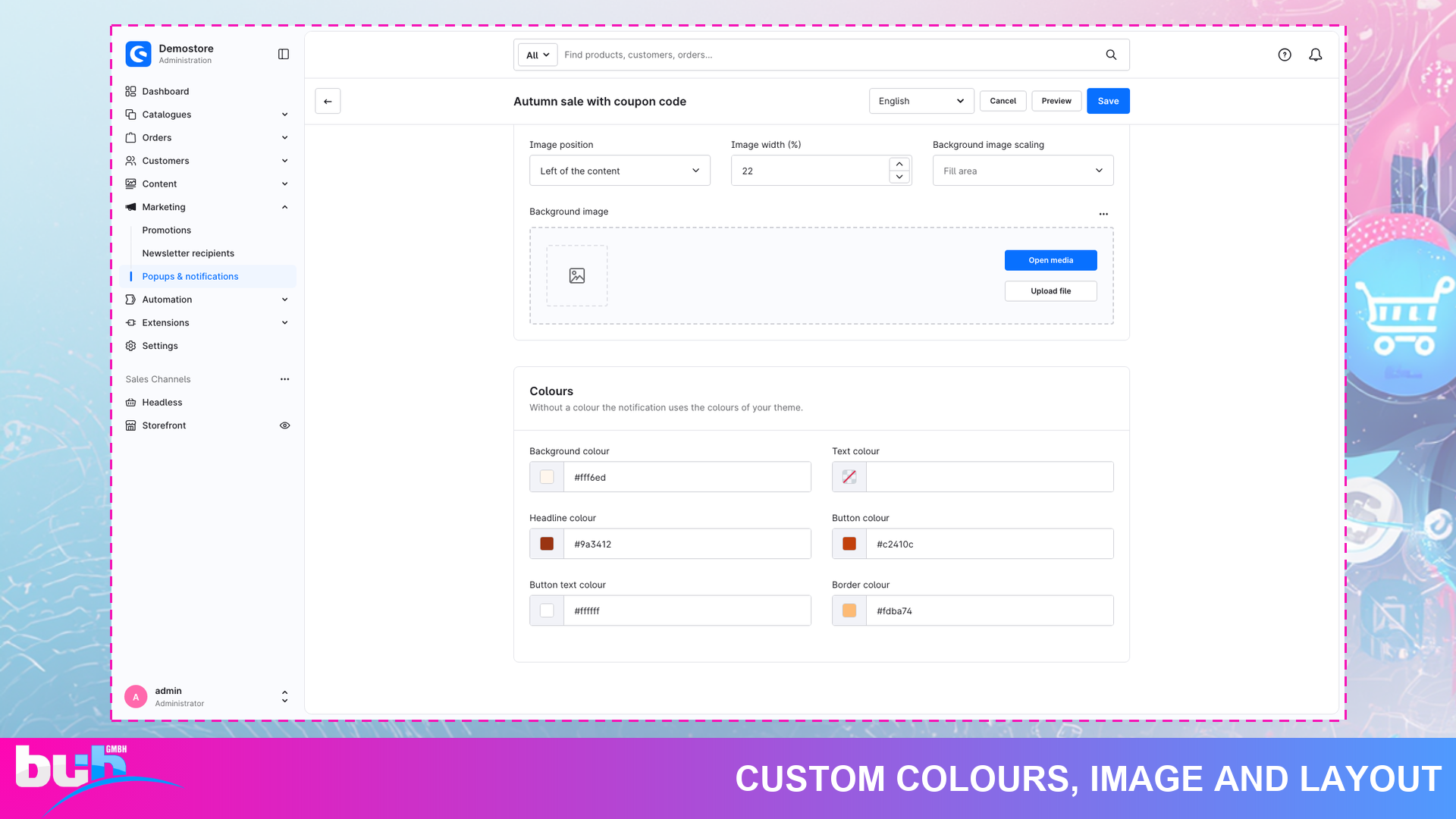Click the empty Text colour swatch
Image resolution: width=1456 pixels, height=819 pixels.
[849, 477]
